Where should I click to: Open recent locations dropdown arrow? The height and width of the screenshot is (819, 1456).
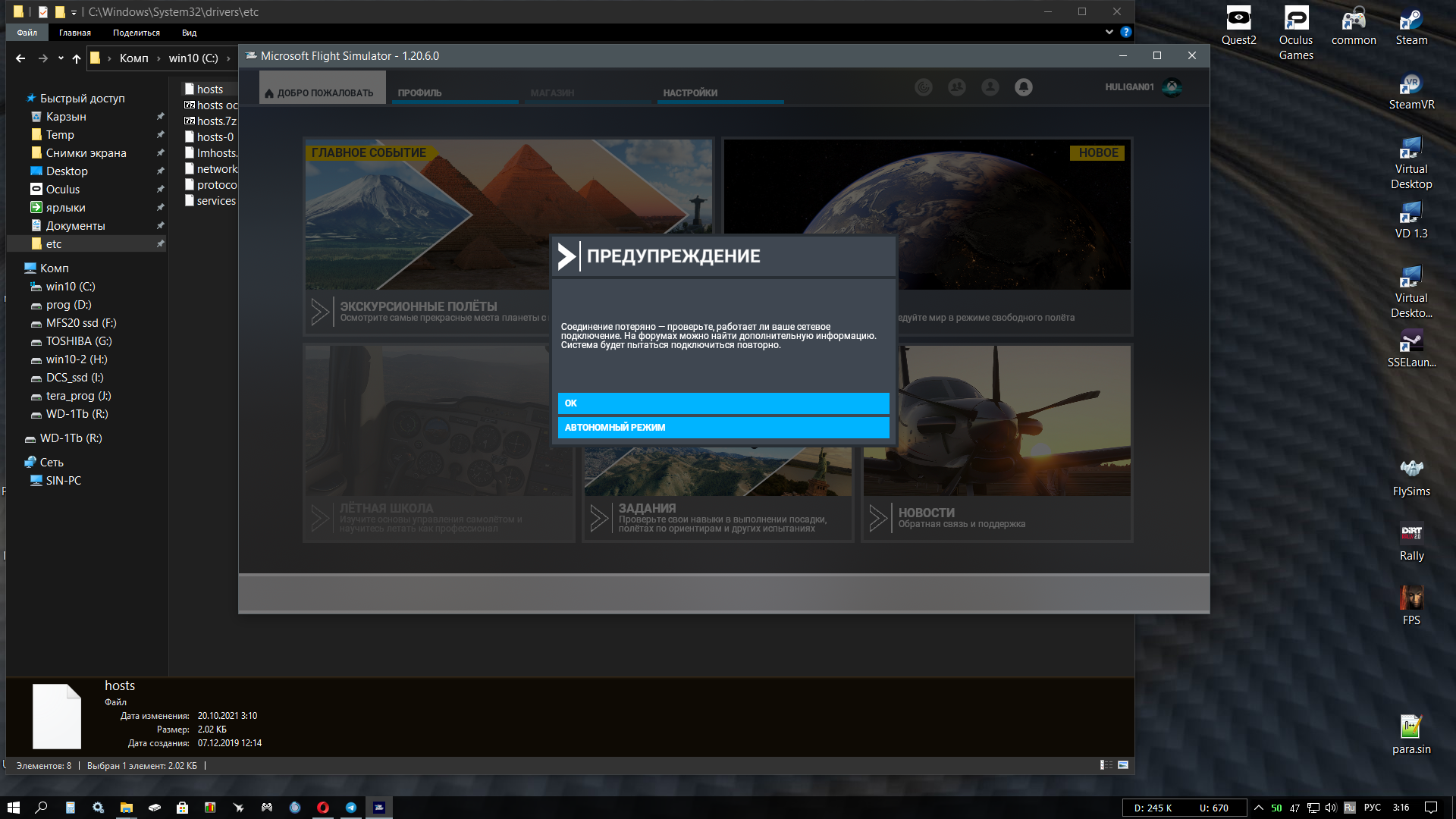click(x=61, y=58)
